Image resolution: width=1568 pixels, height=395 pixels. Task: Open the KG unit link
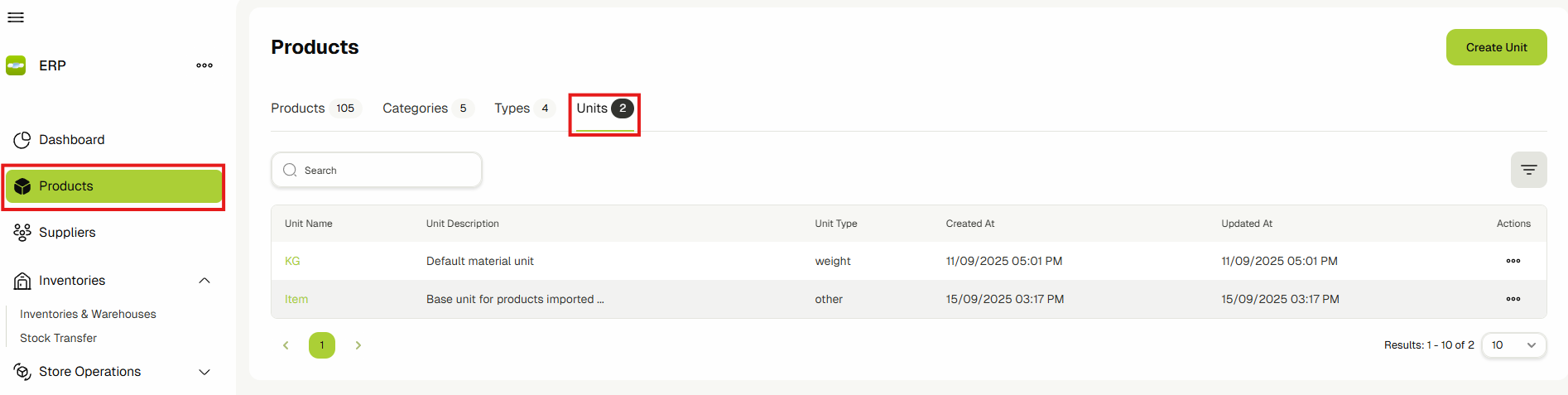tap(292, 261)
